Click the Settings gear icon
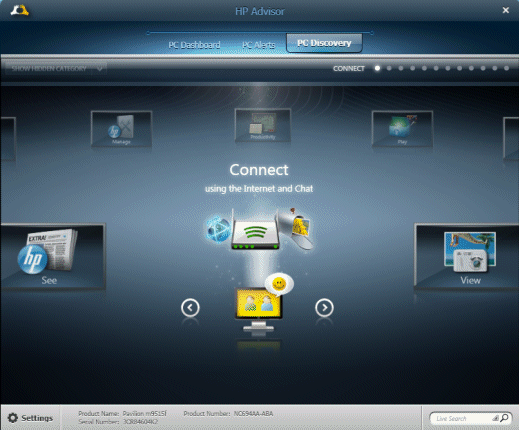 (x=13, y=418)
